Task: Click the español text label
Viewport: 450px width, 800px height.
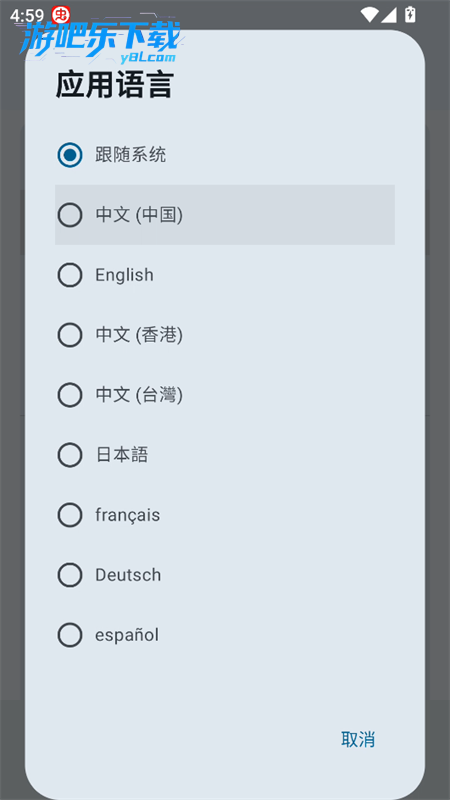Action: [x=127, y=635]
